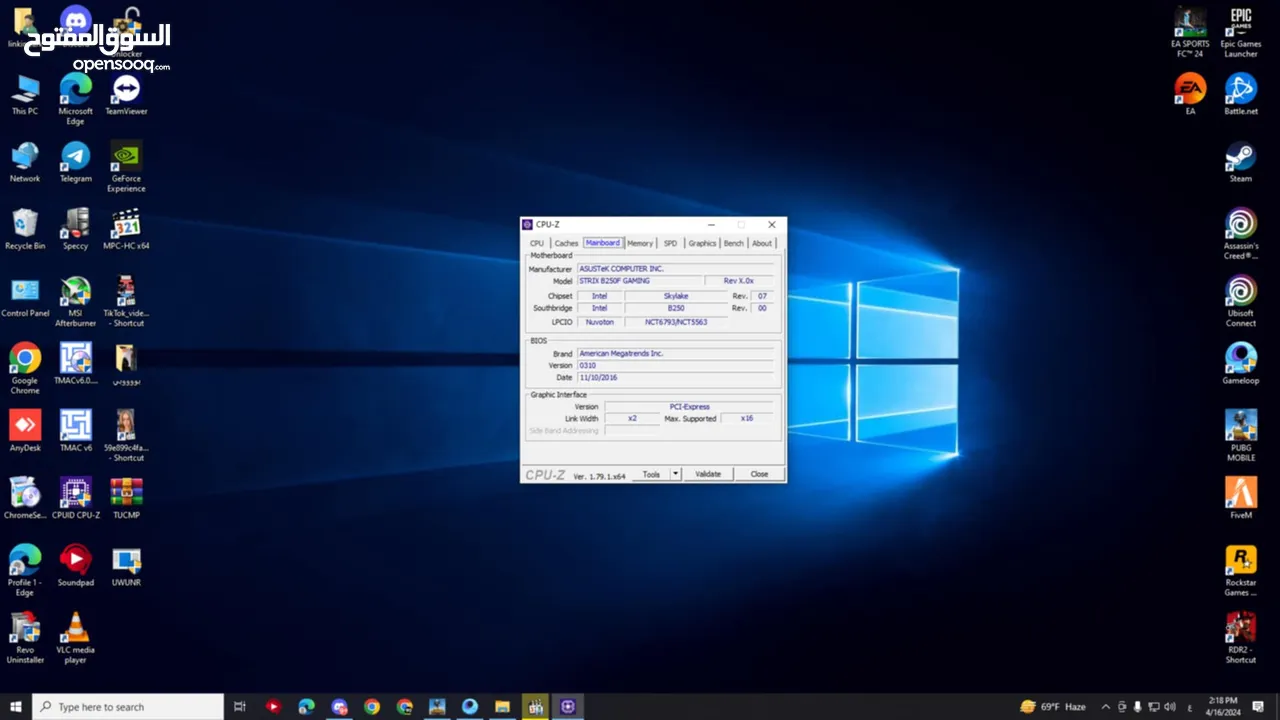Viewport: 1280px width, 720px height.
Task: Open MSI Afterburner desktop icon
Action: [x=75, y=302]
